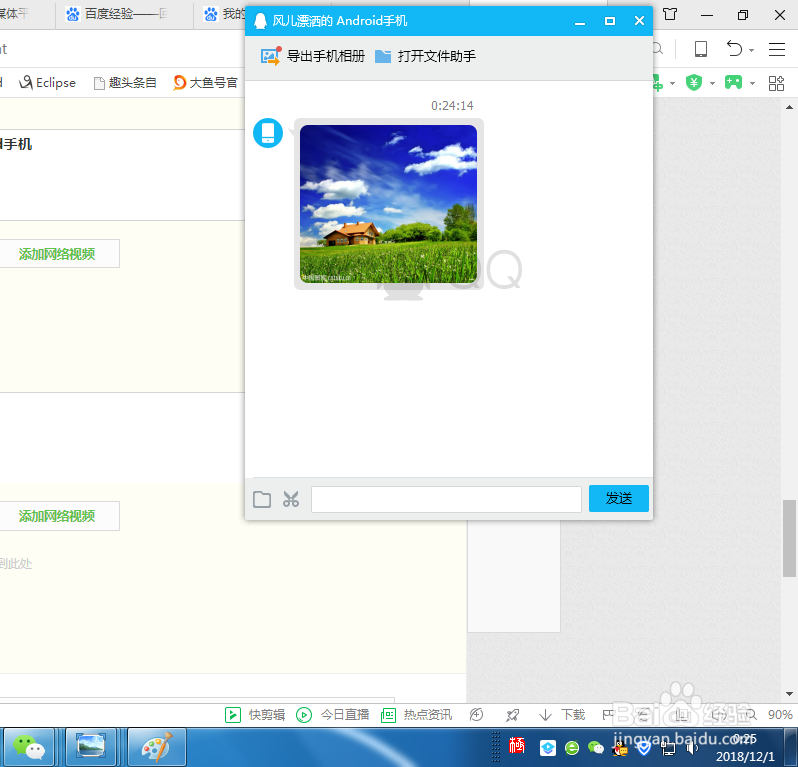This screenshot has height=767, width=798.
Task: Expand the yen shield dropdown arrow
Action: (x=712, y=83)
